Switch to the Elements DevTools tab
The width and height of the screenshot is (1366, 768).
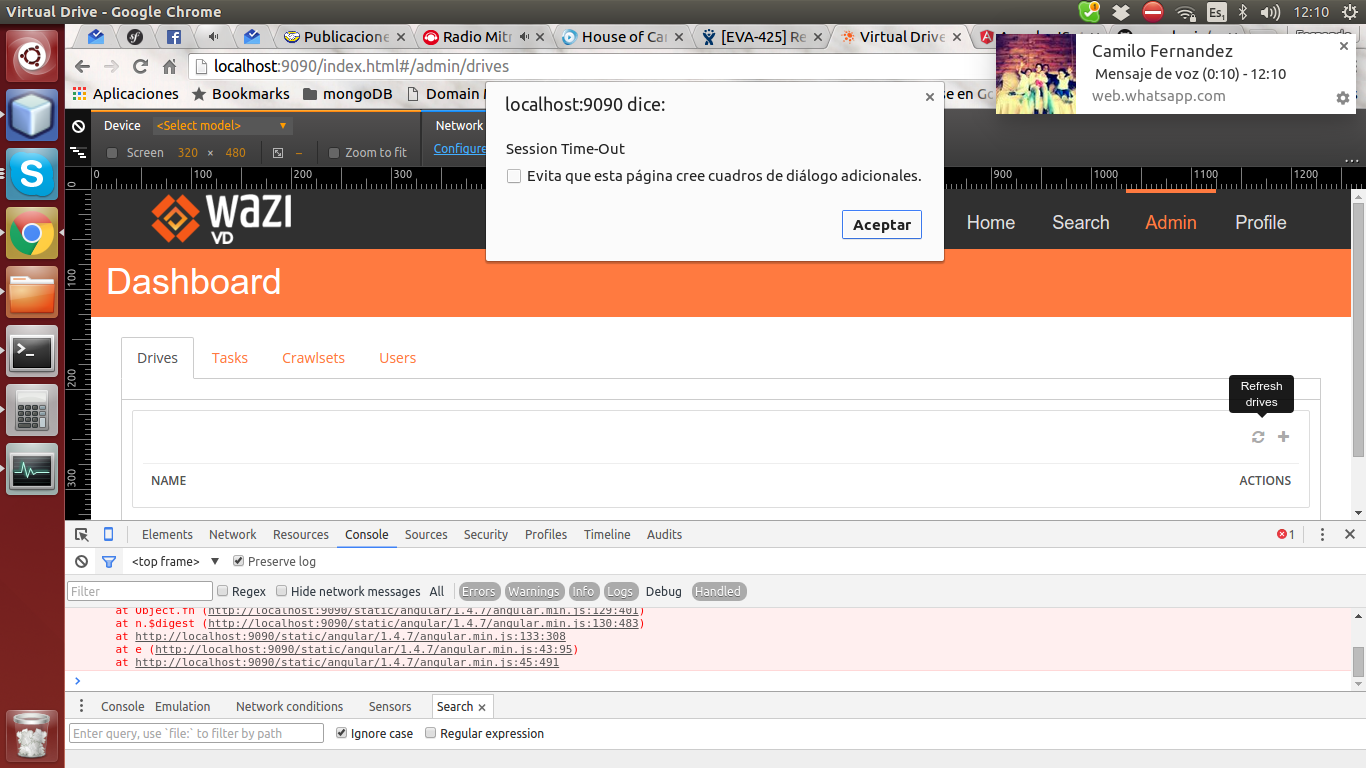coord(167,535)
